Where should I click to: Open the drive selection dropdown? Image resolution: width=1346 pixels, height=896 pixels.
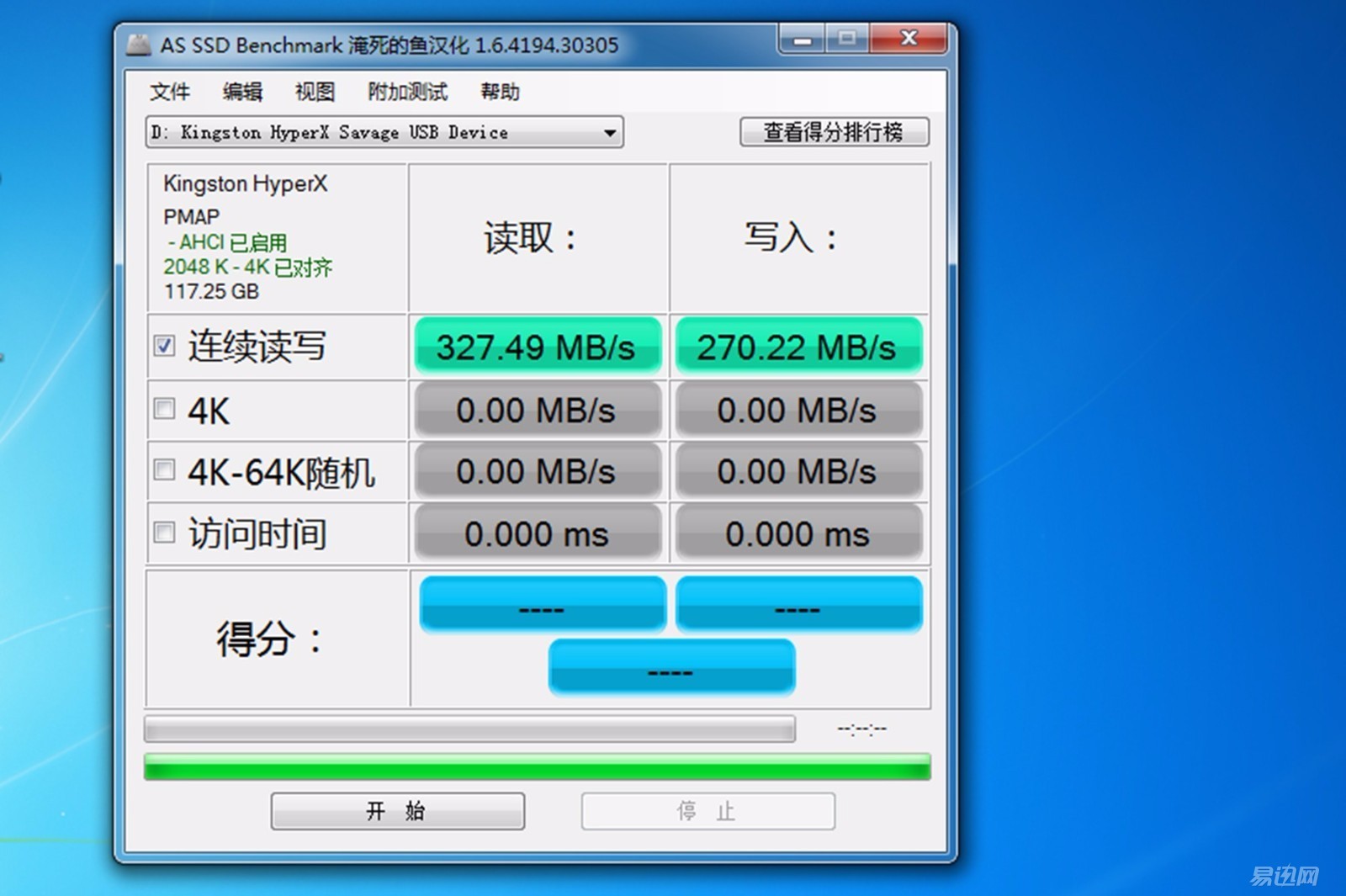point(384,132)
